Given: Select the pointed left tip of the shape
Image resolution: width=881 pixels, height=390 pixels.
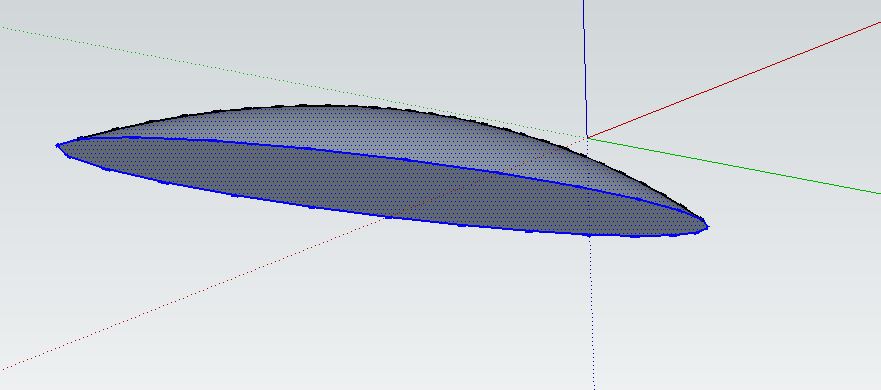Looking at the screenshot, I should (57, 146).
